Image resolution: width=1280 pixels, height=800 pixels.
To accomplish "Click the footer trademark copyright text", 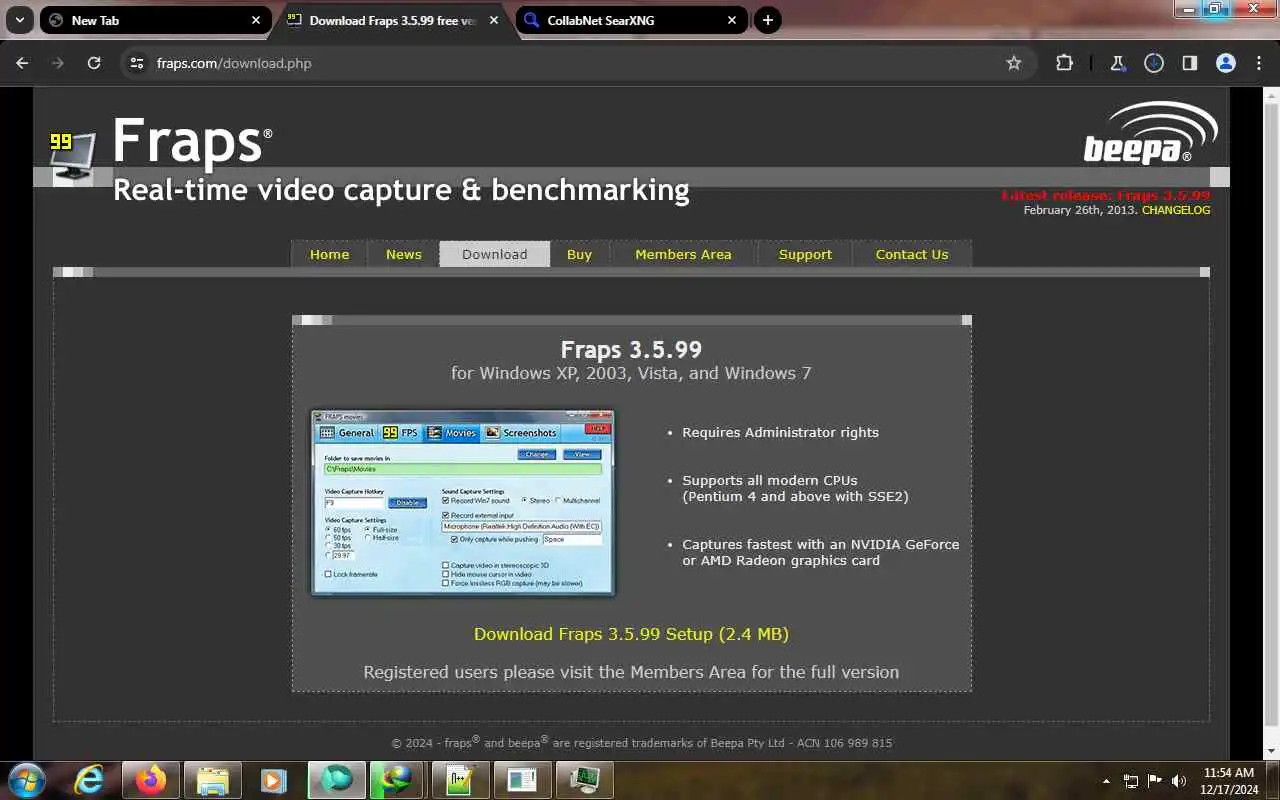I will pos(642,742).
